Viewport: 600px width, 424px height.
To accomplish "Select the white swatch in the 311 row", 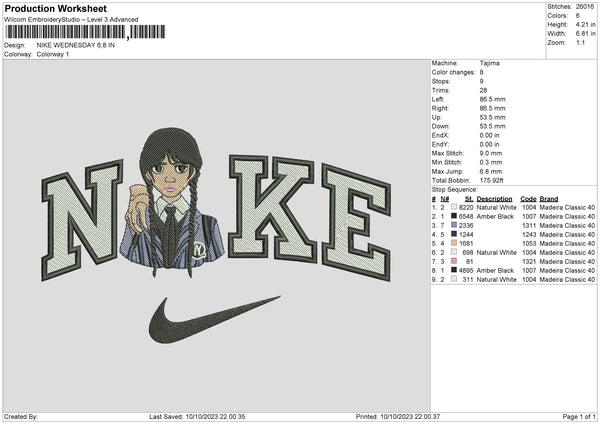I will tap(454, 279).
